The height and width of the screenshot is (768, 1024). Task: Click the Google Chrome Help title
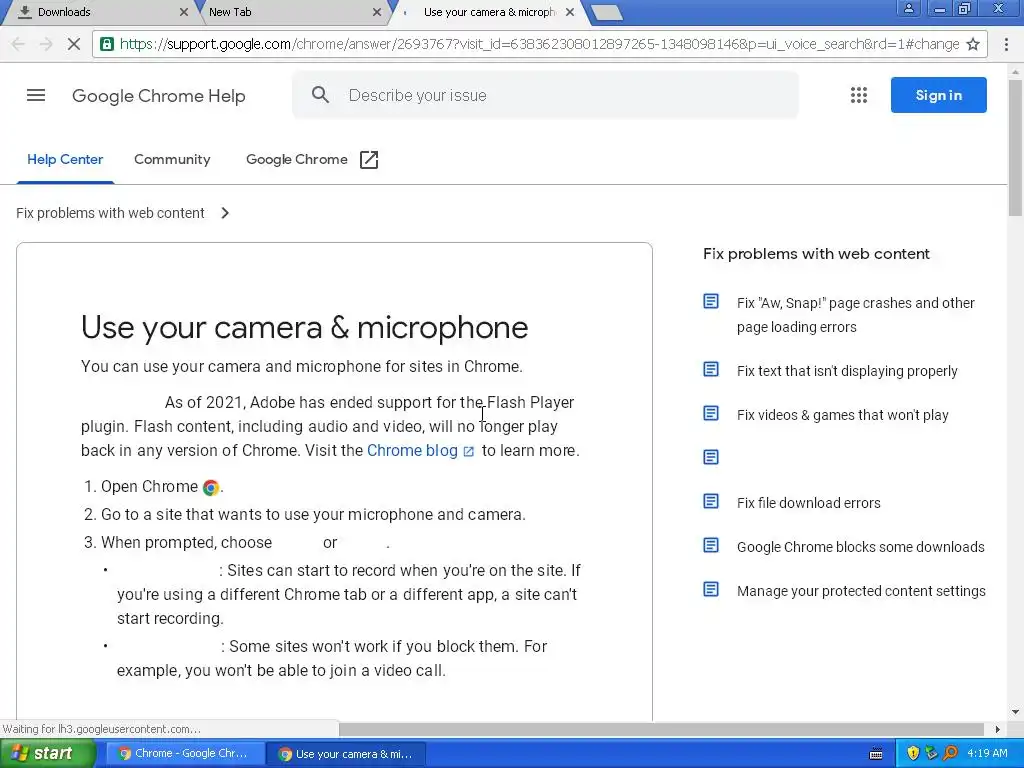point(159,95)
